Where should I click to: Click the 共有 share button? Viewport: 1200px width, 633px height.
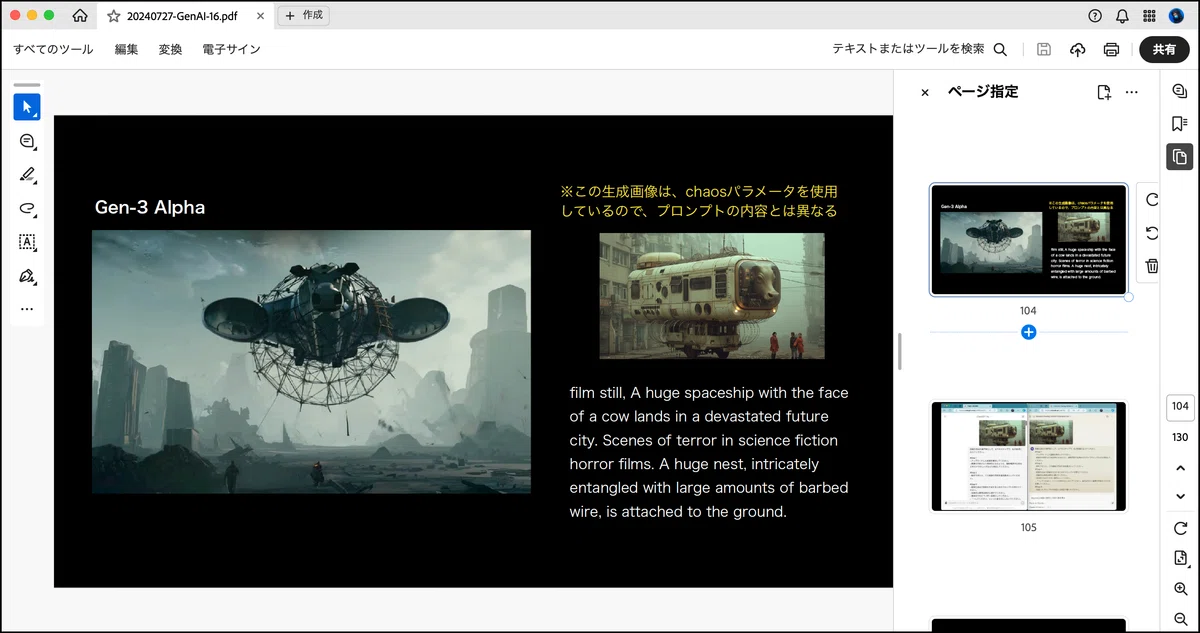pos(1164,49)
